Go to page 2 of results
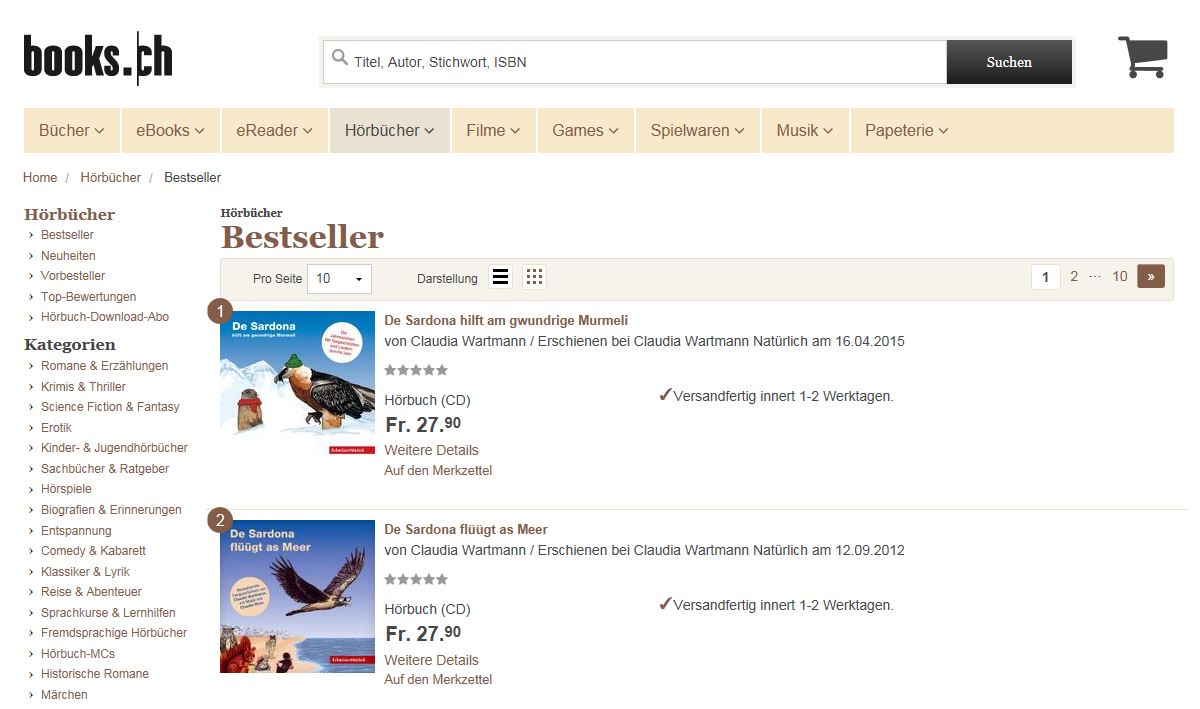The width and height of the screenshot is (1200, 709). [1074, 277]
